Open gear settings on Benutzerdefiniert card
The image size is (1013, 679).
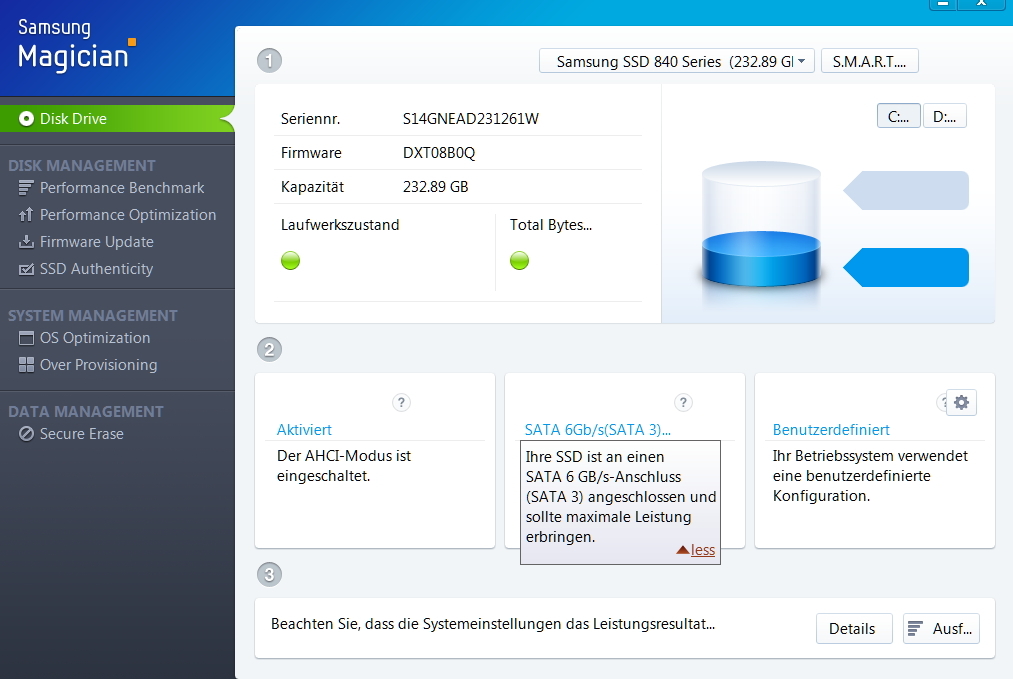tap(961, 402)
